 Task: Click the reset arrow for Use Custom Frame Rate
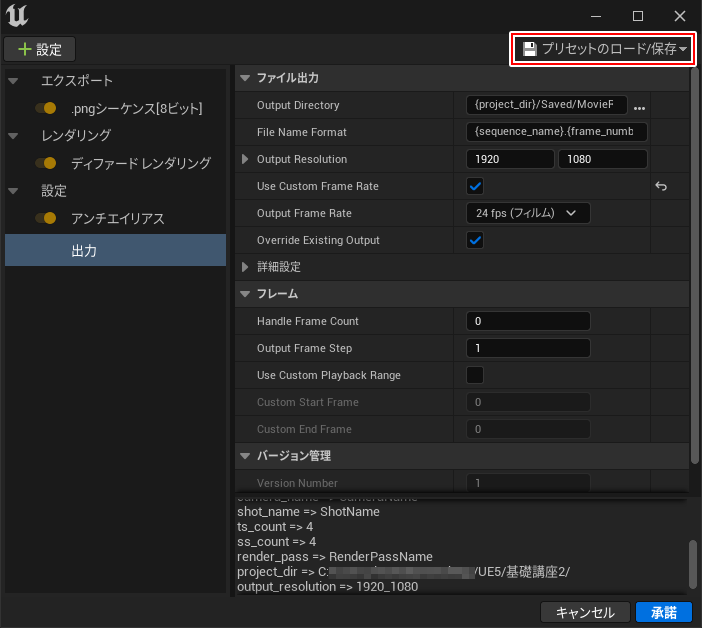(x=660, y=186)
